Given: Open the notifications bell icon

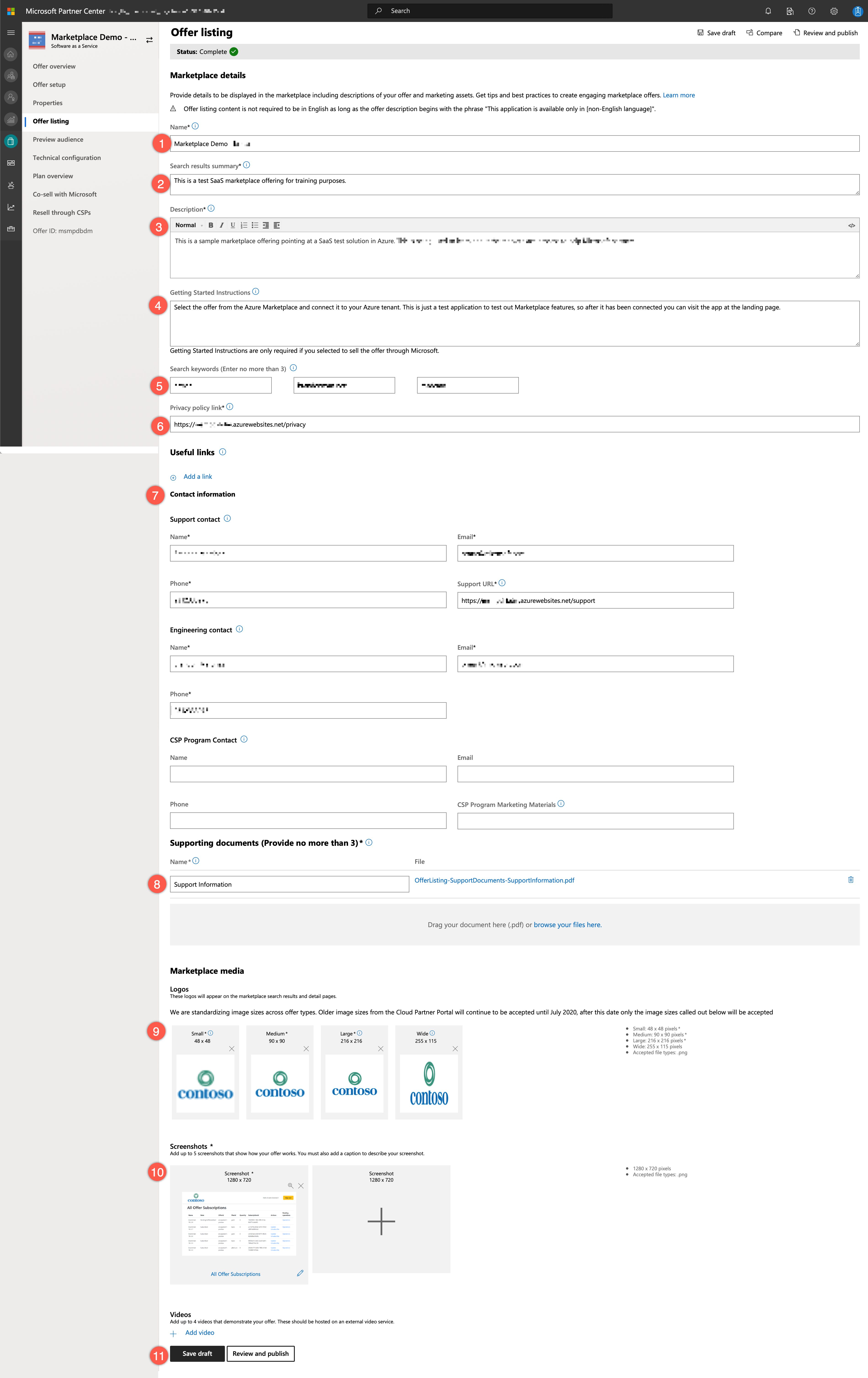Looking at the screenshot, I should (x=768, y=11).
